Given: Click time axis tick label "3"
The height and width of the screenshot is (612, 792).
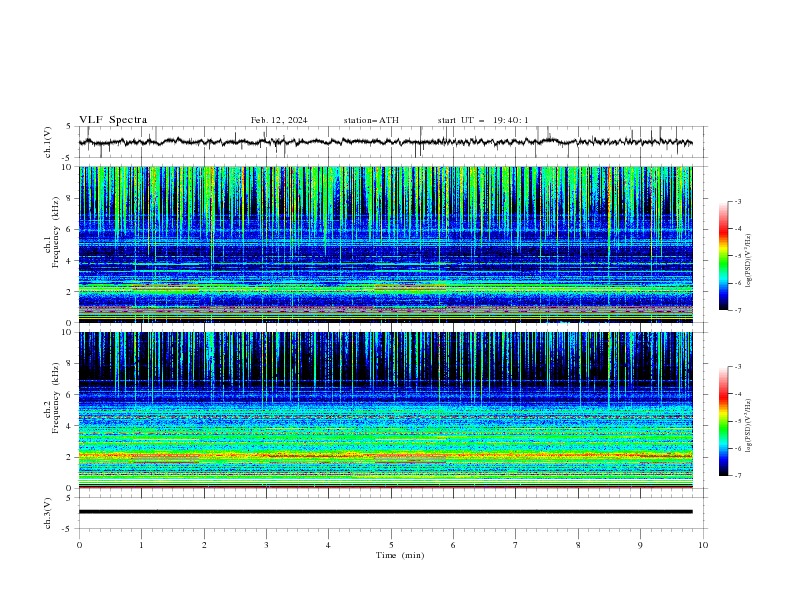Looking at the screenshot, I should [x=266, y=545].
